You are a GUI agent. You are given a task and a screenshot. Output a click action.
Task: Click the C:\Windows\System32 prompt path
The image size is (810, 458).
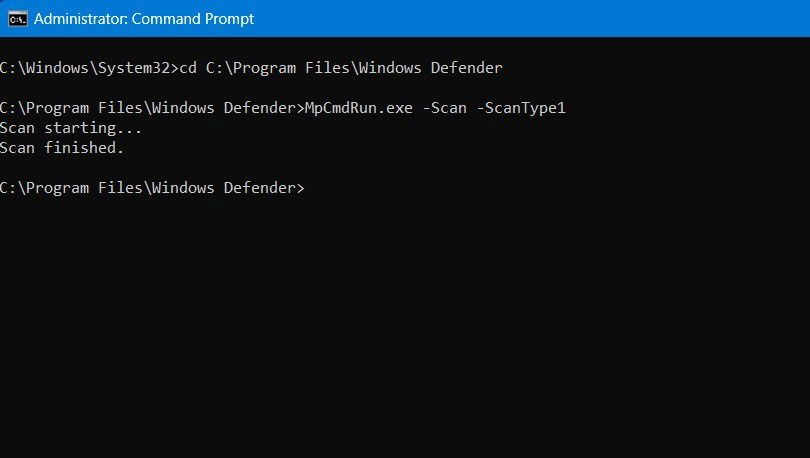85,68
